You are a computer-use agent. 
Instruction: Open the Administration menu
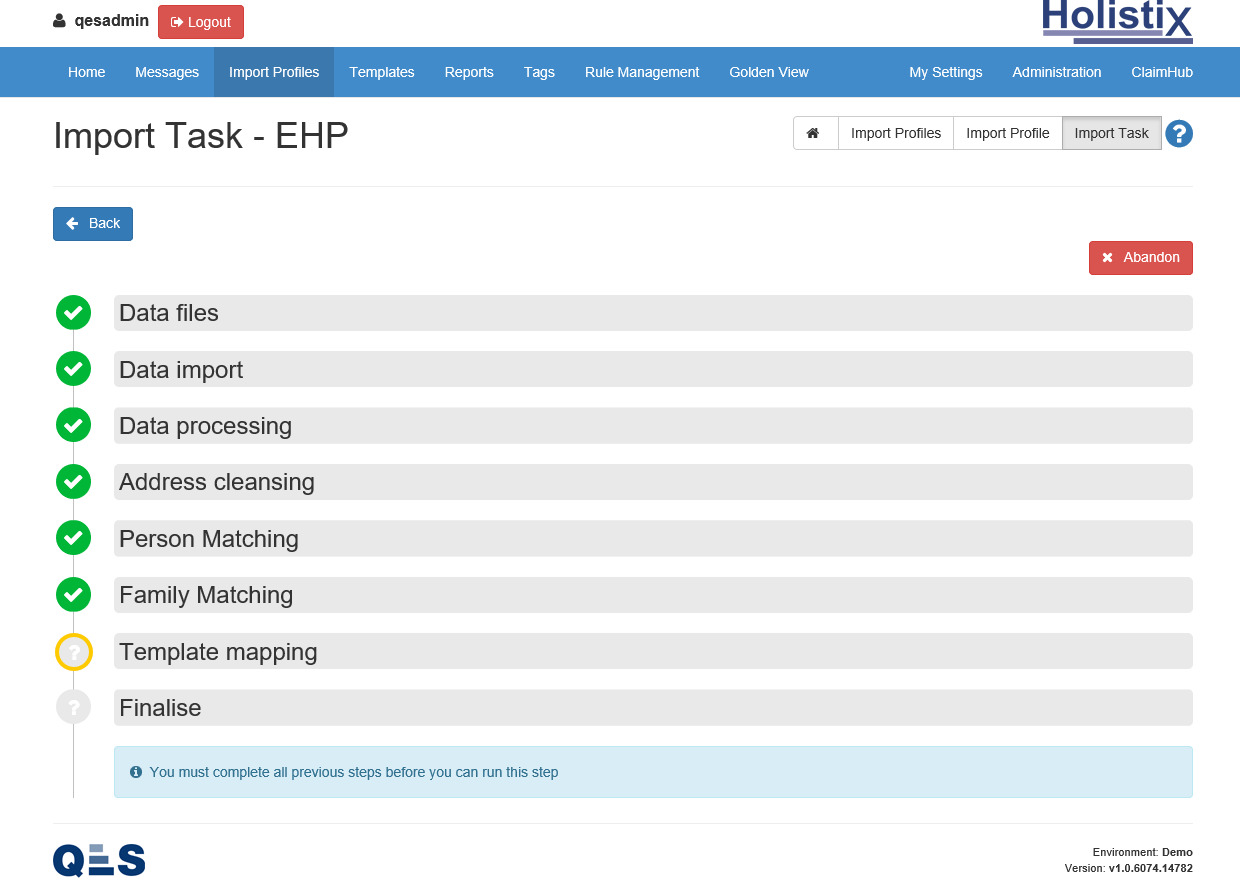click(1056, 72)
